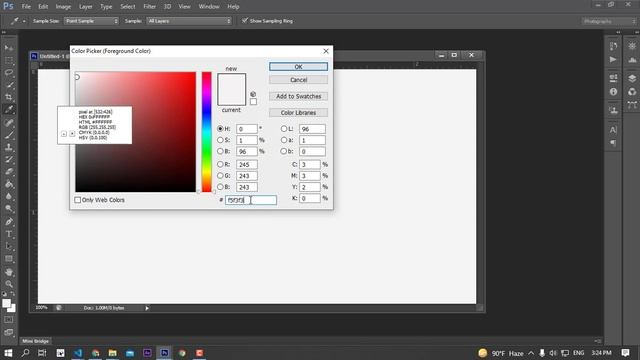Screen dimensions: 640x360
Task: Open Windows Start menu
Action: pos(8,353)
